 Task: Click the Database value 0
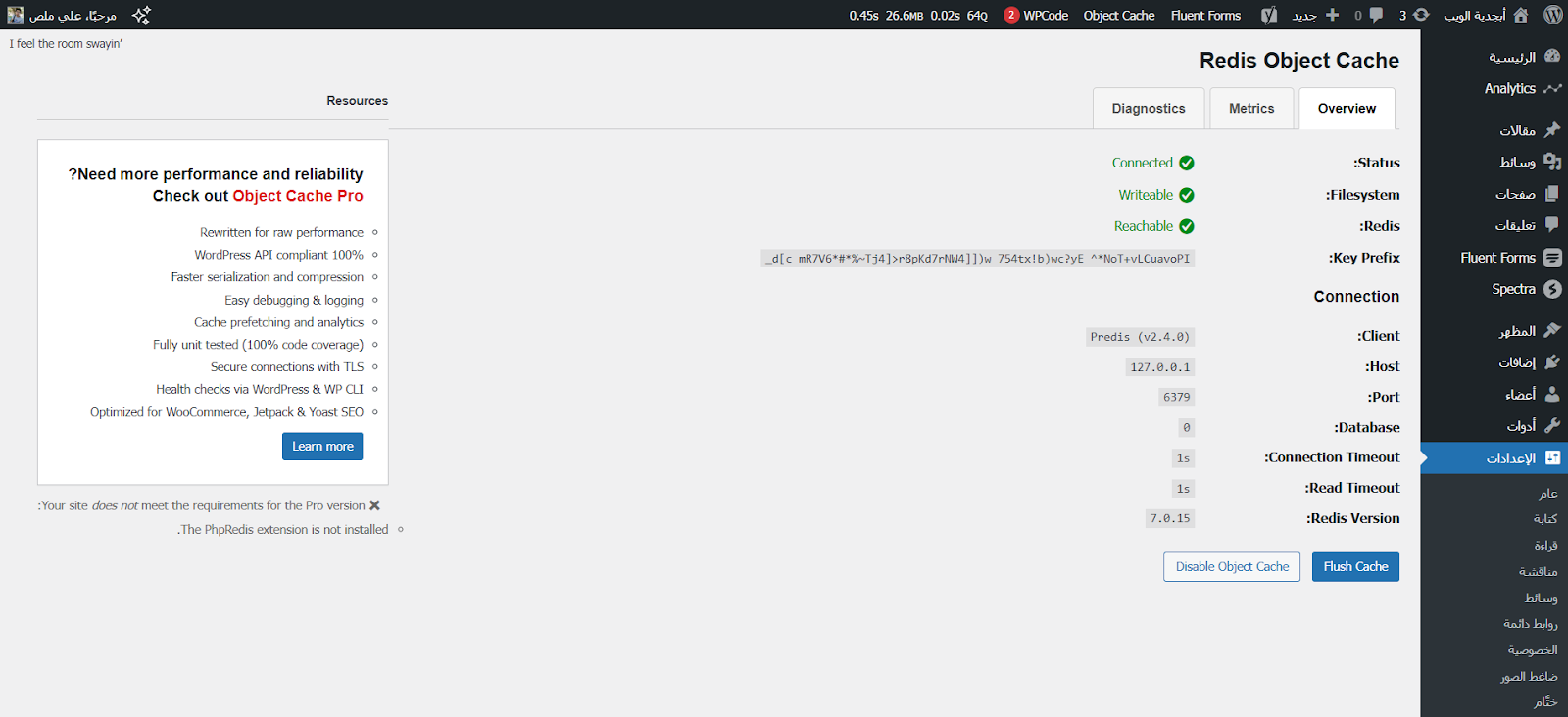coord(1187,427)
